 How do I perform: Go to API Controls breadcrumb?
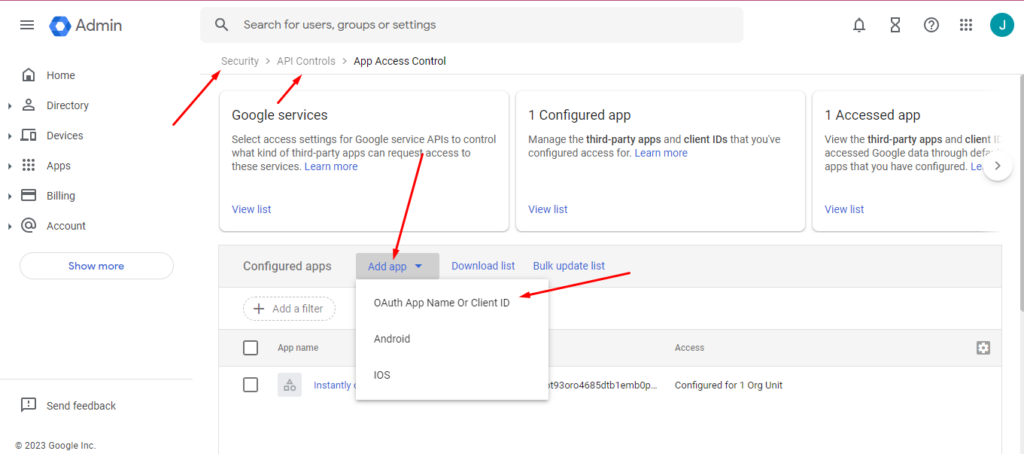pyautogui.click(x=306, y=61)
